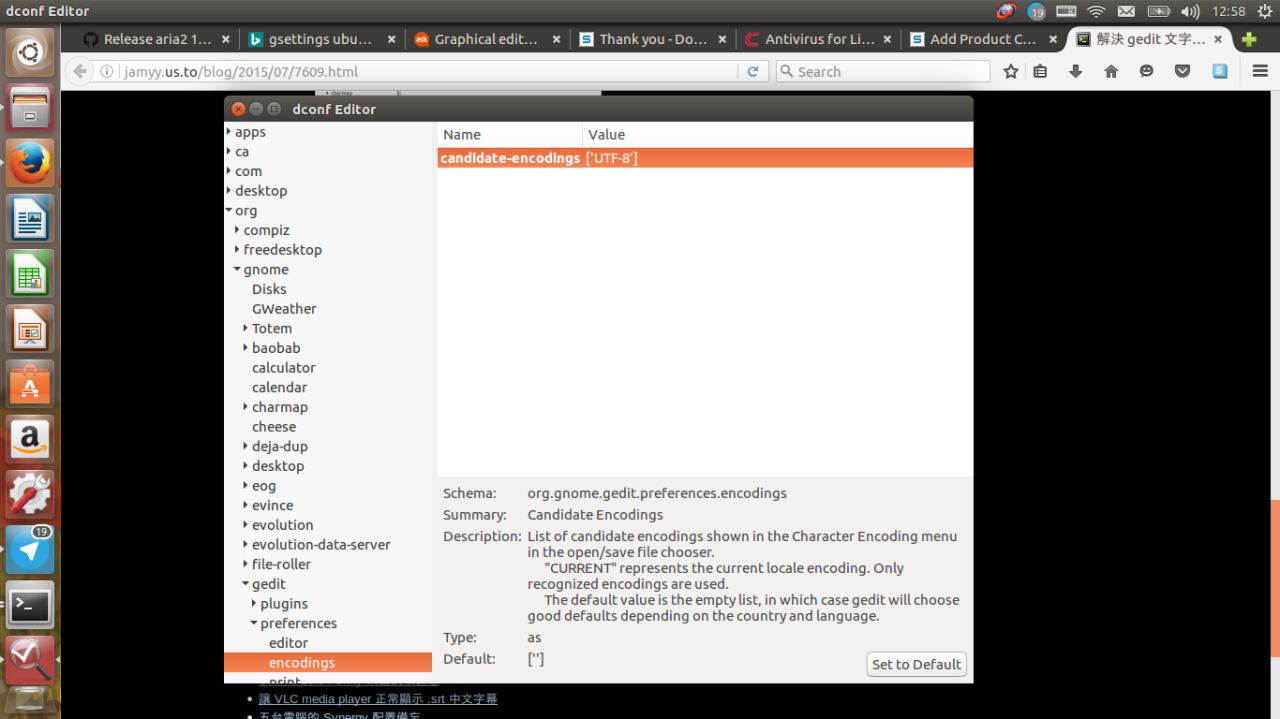This screenshot has height=719, width=1280.
Task: Launch LibreOffice Writer from the dock
Action: [30, 218]
